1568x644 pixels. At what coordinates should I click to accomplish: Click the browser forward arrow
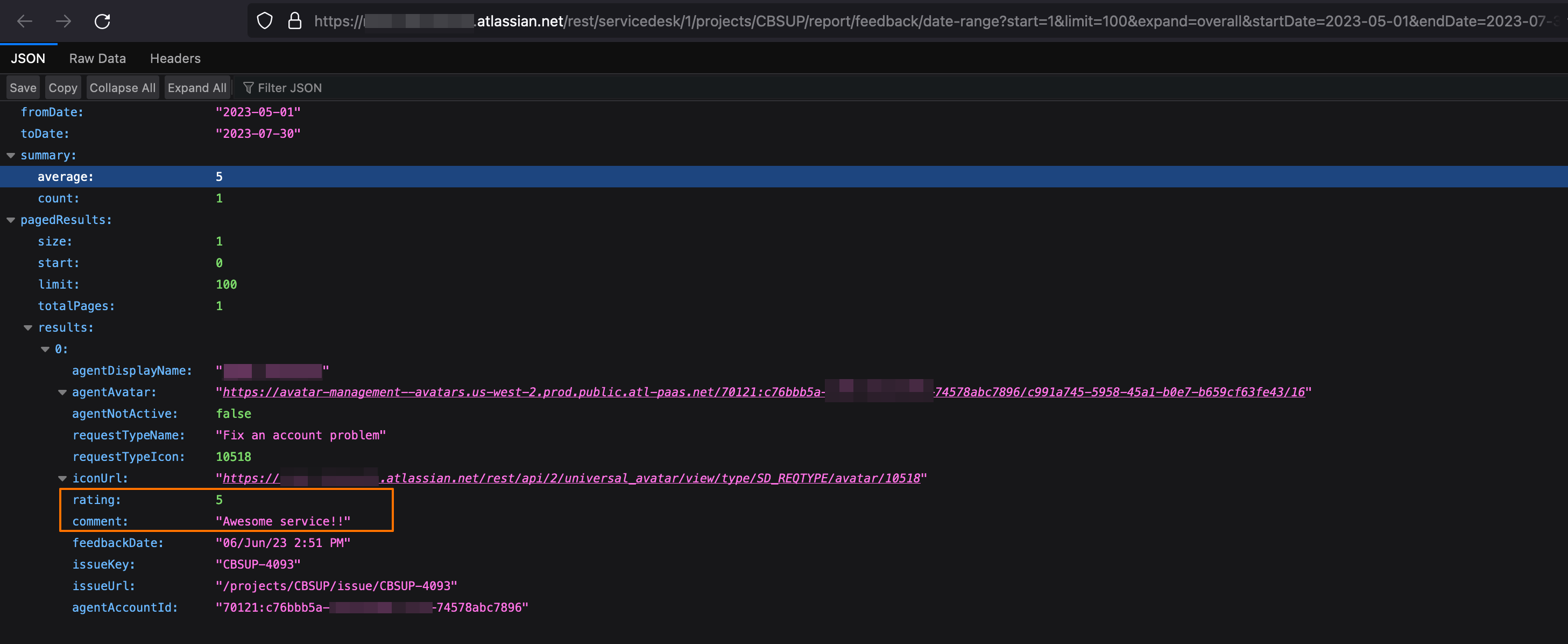63,22
